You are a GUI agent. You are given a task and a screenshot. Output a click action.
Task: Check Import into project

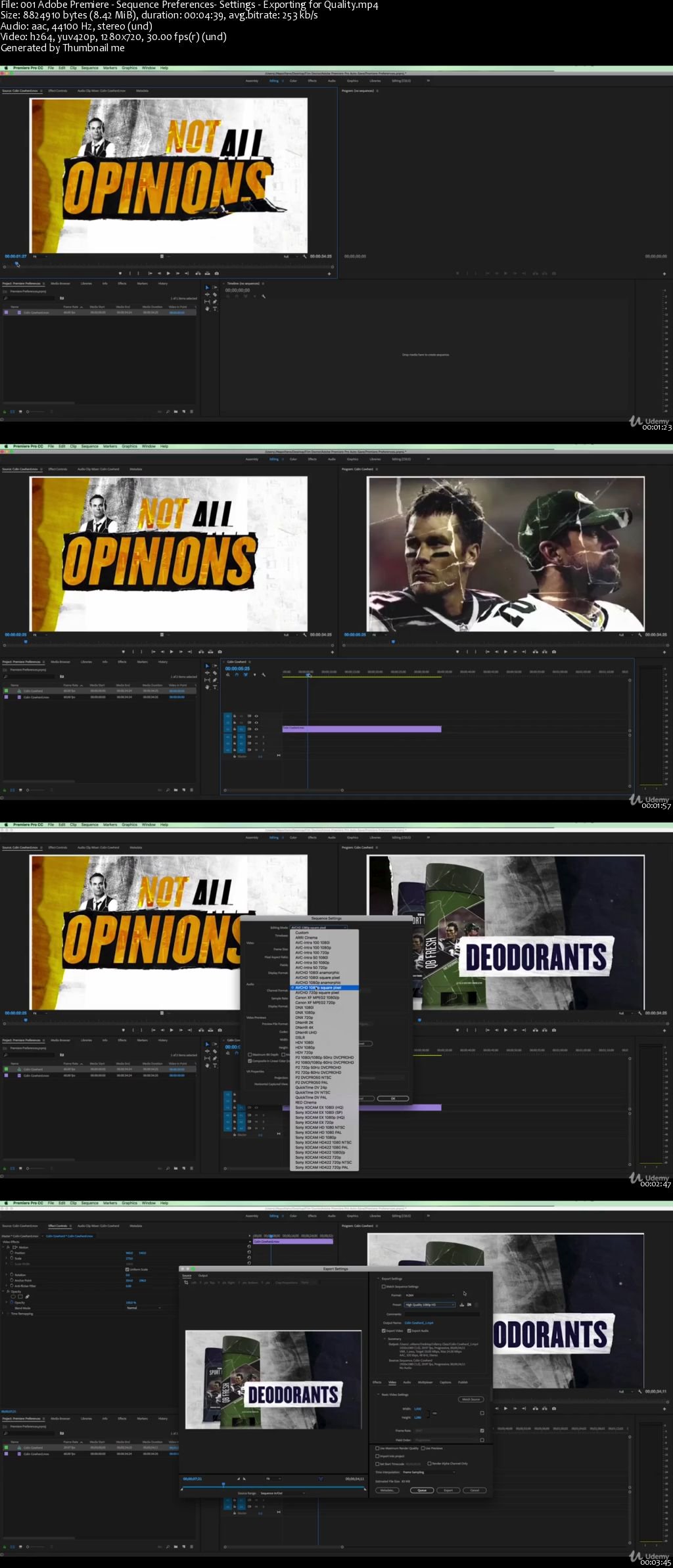[377, 1456]
